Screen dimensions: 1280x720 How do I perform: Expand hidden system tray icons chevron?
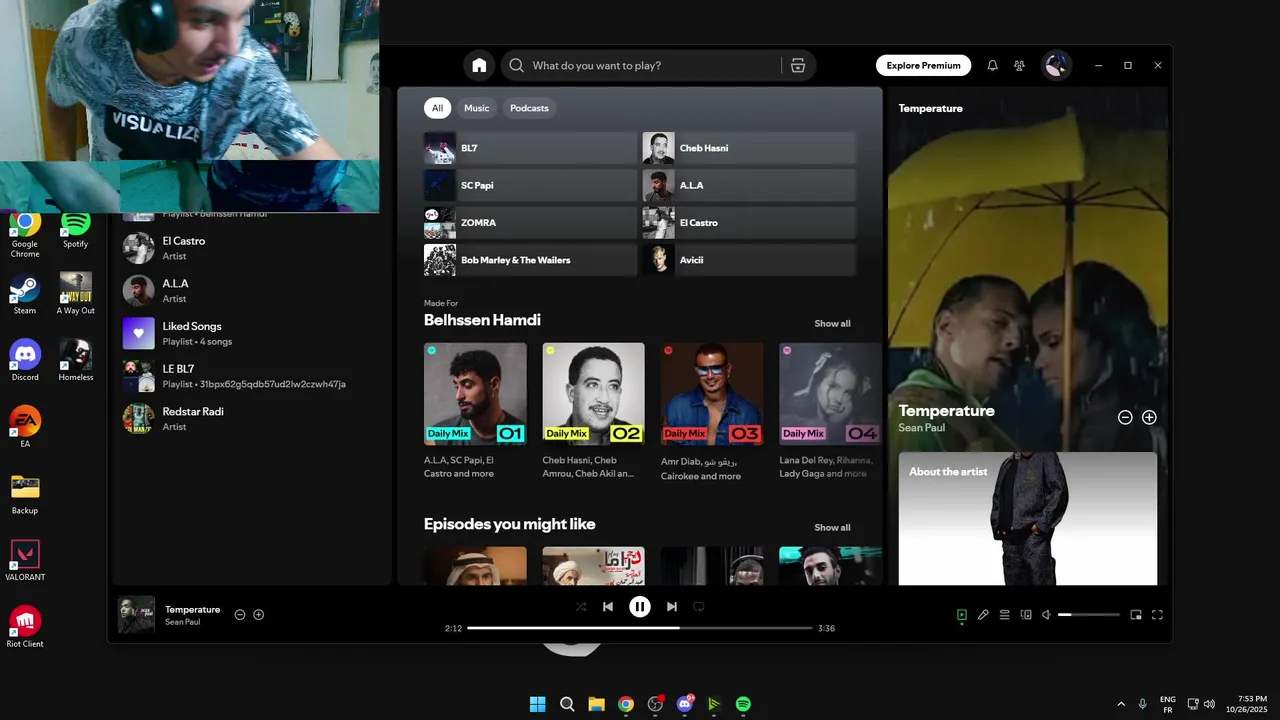(x=1120, y=704)
